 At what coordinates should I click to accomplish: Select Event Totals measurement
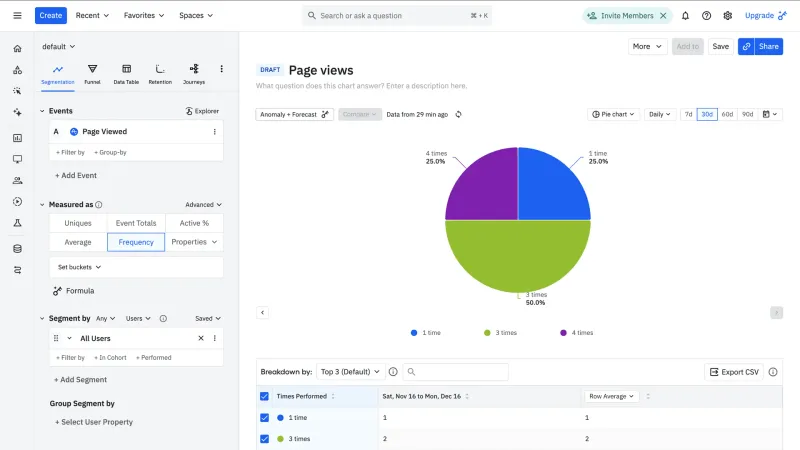[x=136, y=223]
